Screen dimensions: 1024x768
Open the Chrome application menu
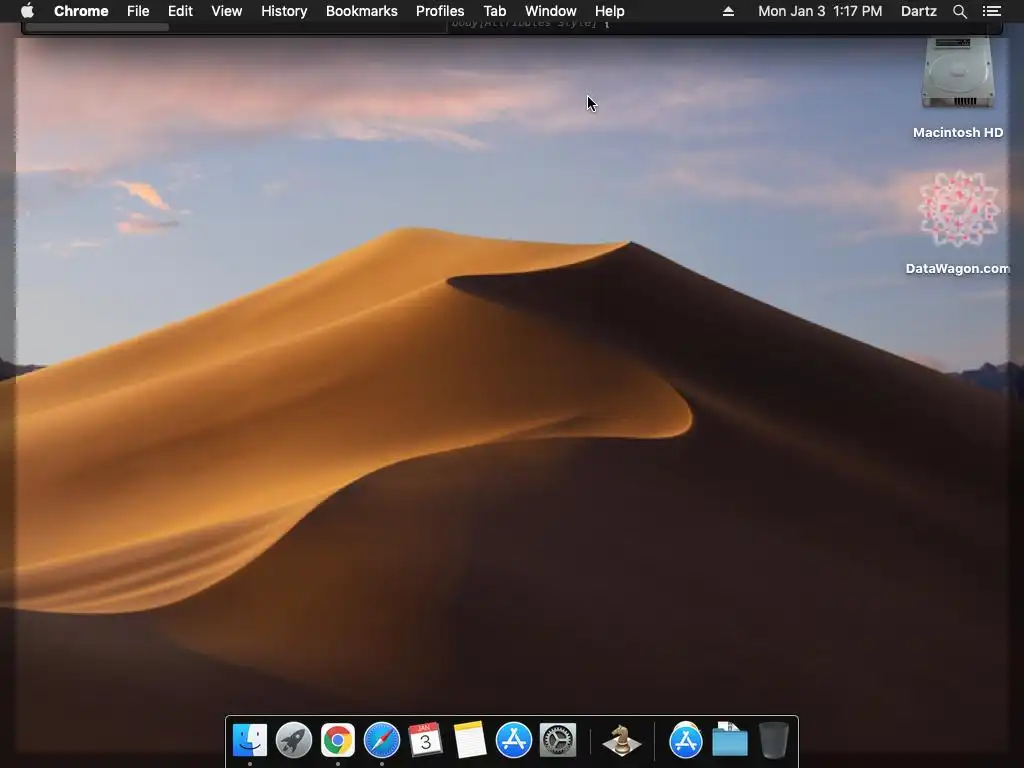(x=81, y=11)
